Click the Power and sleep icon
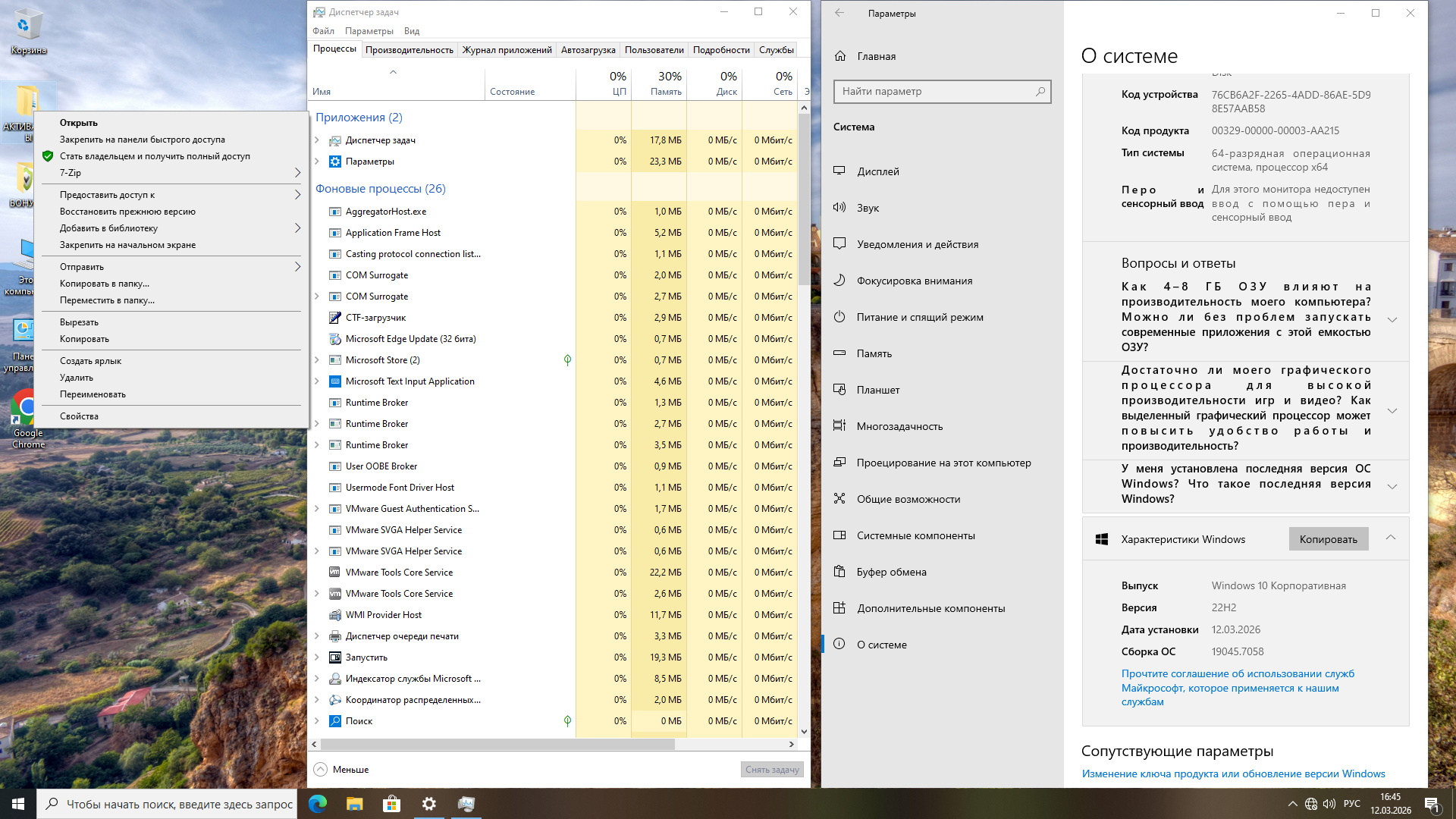 pos(839,317)
